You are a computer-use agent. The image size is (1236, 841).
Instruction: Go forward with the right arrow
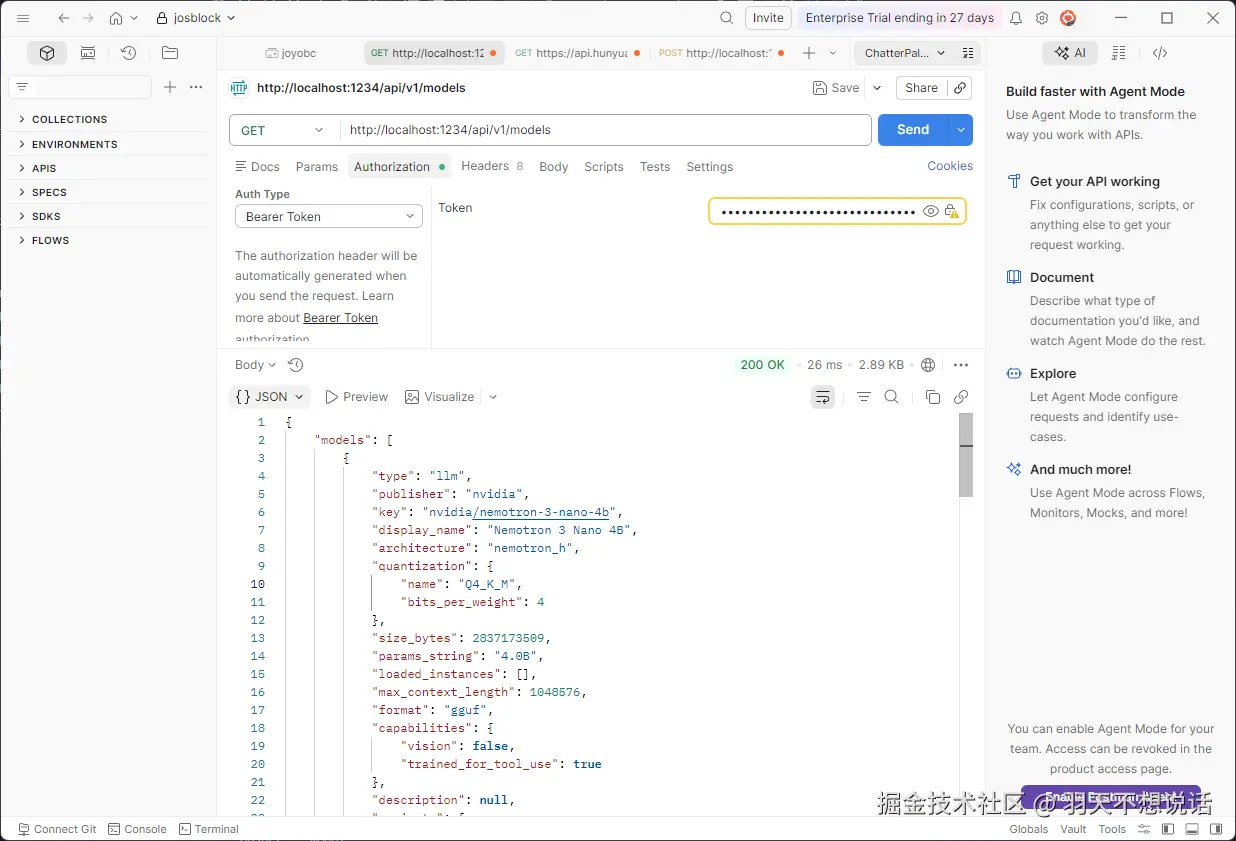(89, 18)
